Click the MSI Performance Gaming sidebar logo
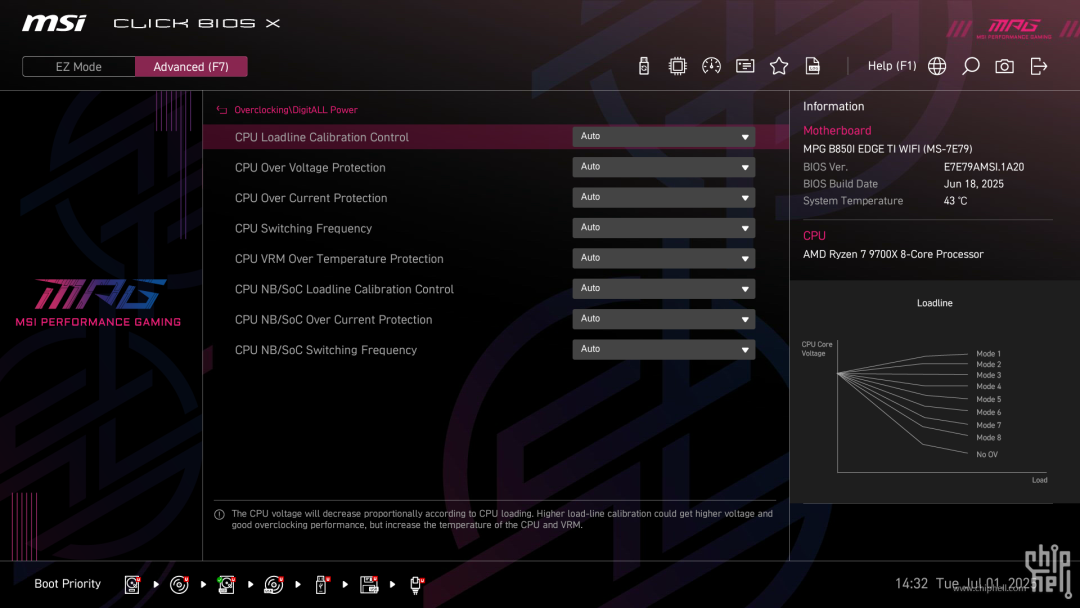The height and width of the screenshot is (608, 1080). [x=98, y=303]
